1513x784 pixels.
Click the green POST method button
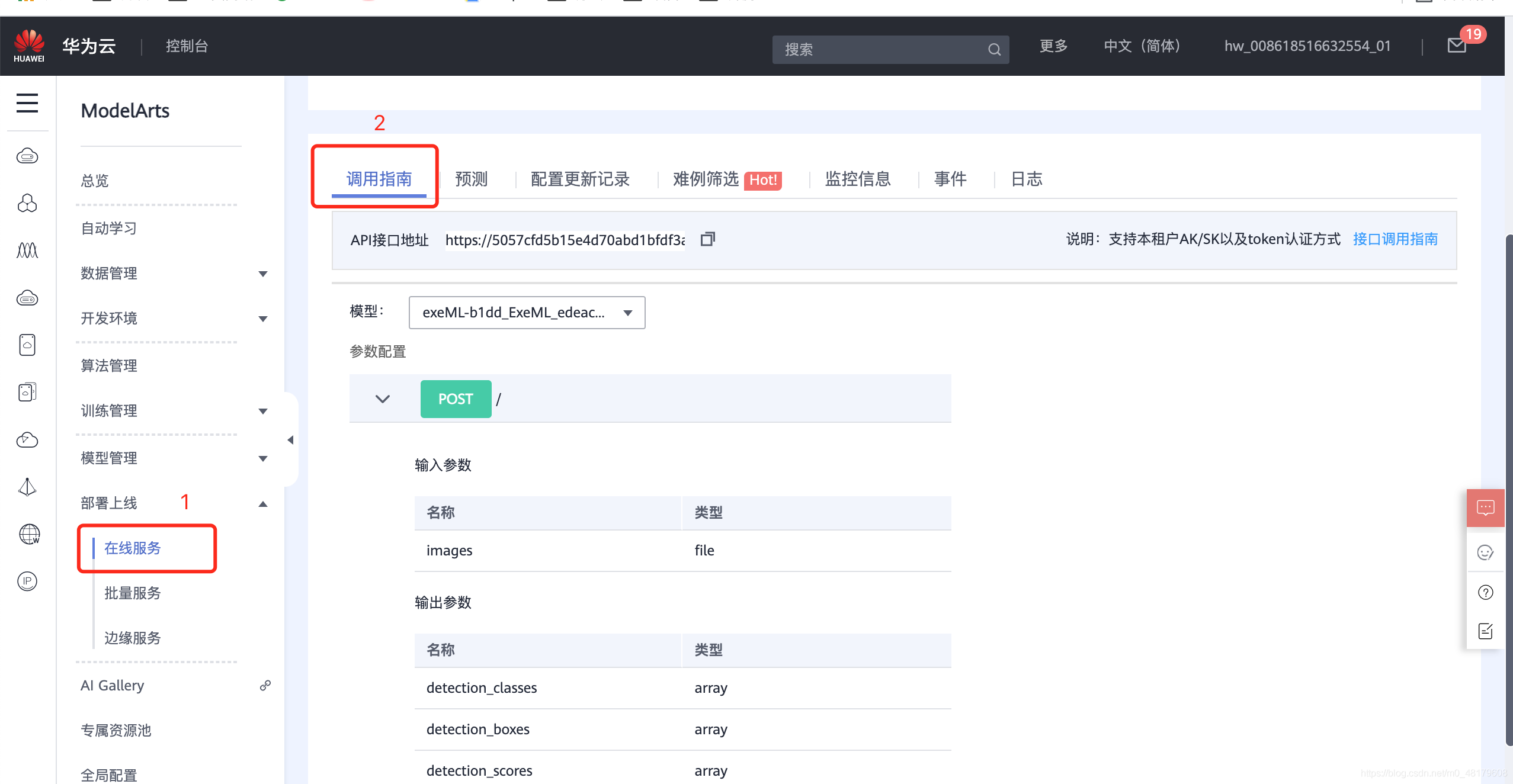456,399
